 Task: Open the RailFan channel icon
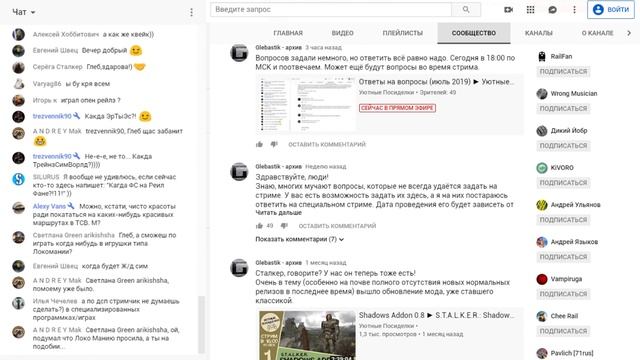point(542,57)
